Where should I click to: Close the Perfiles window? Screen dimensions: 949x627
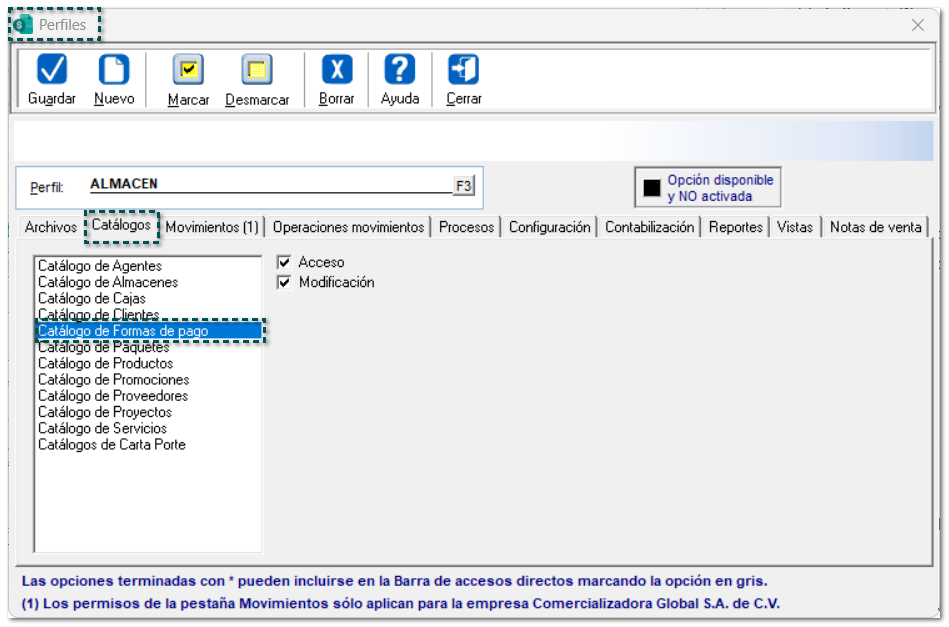(917, 25)
